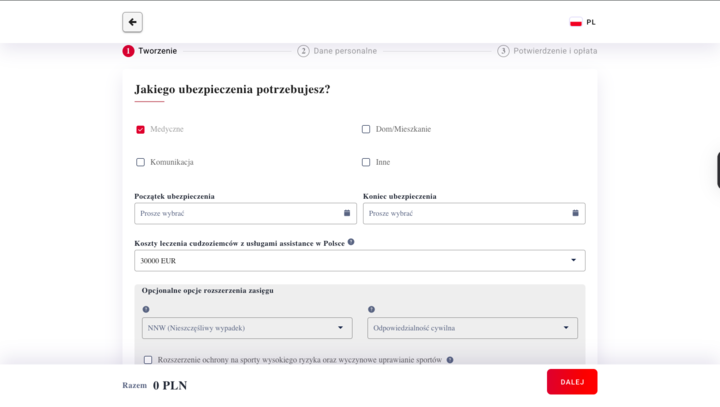
Task: Expand the 30000 EUR coverage dropdown
Action: point(359,261)
